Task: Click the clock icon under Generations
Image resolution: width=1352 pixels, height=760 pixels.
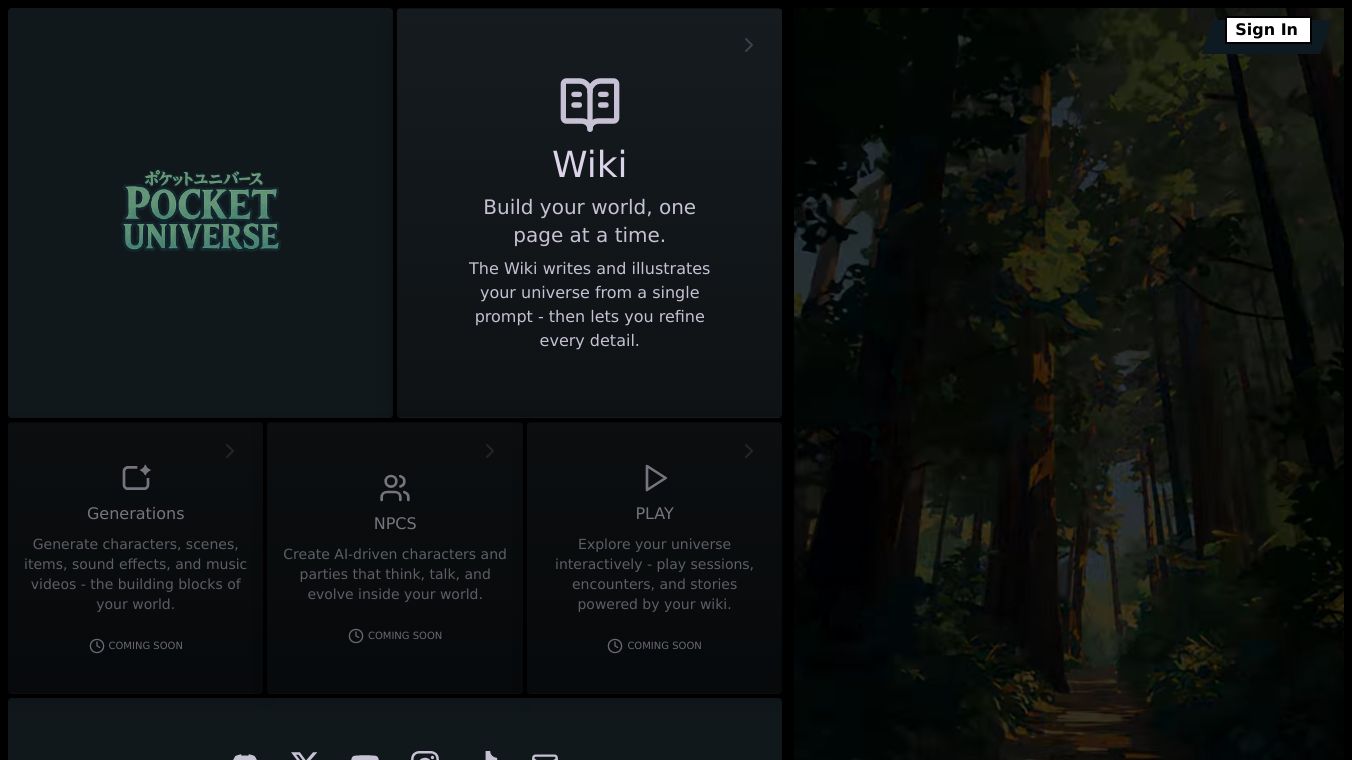Action: [x=97, y=646]
